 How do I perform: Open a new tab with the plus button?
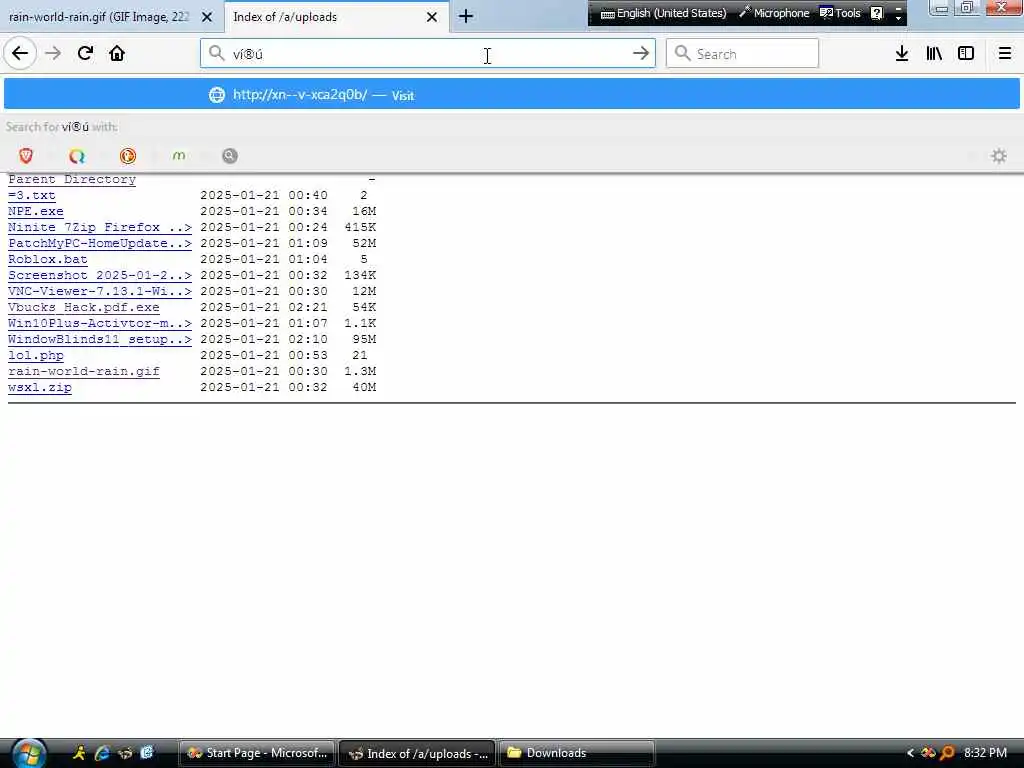coord(466,16)
